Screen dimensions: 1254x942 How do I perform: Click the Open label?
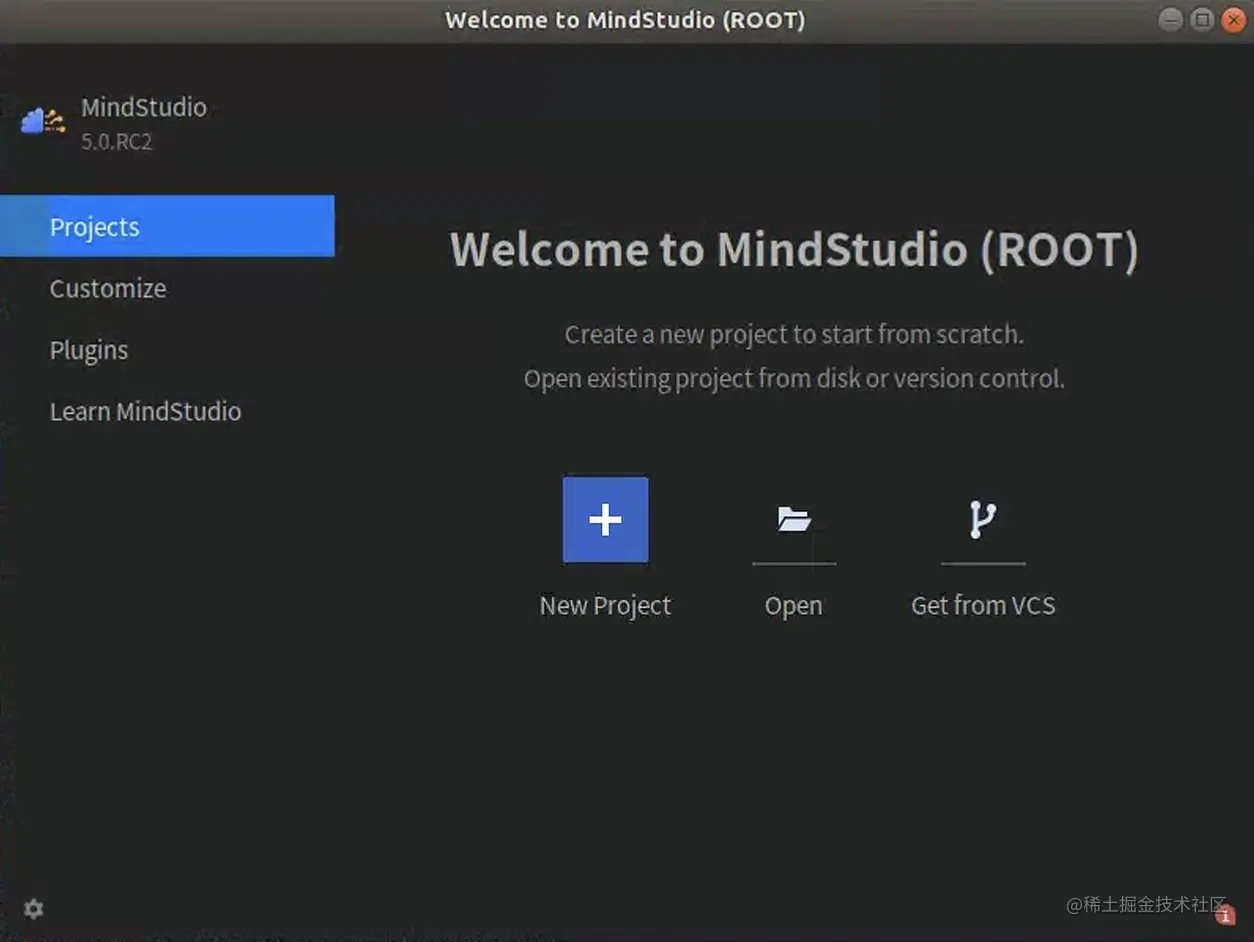pos(794,606)
